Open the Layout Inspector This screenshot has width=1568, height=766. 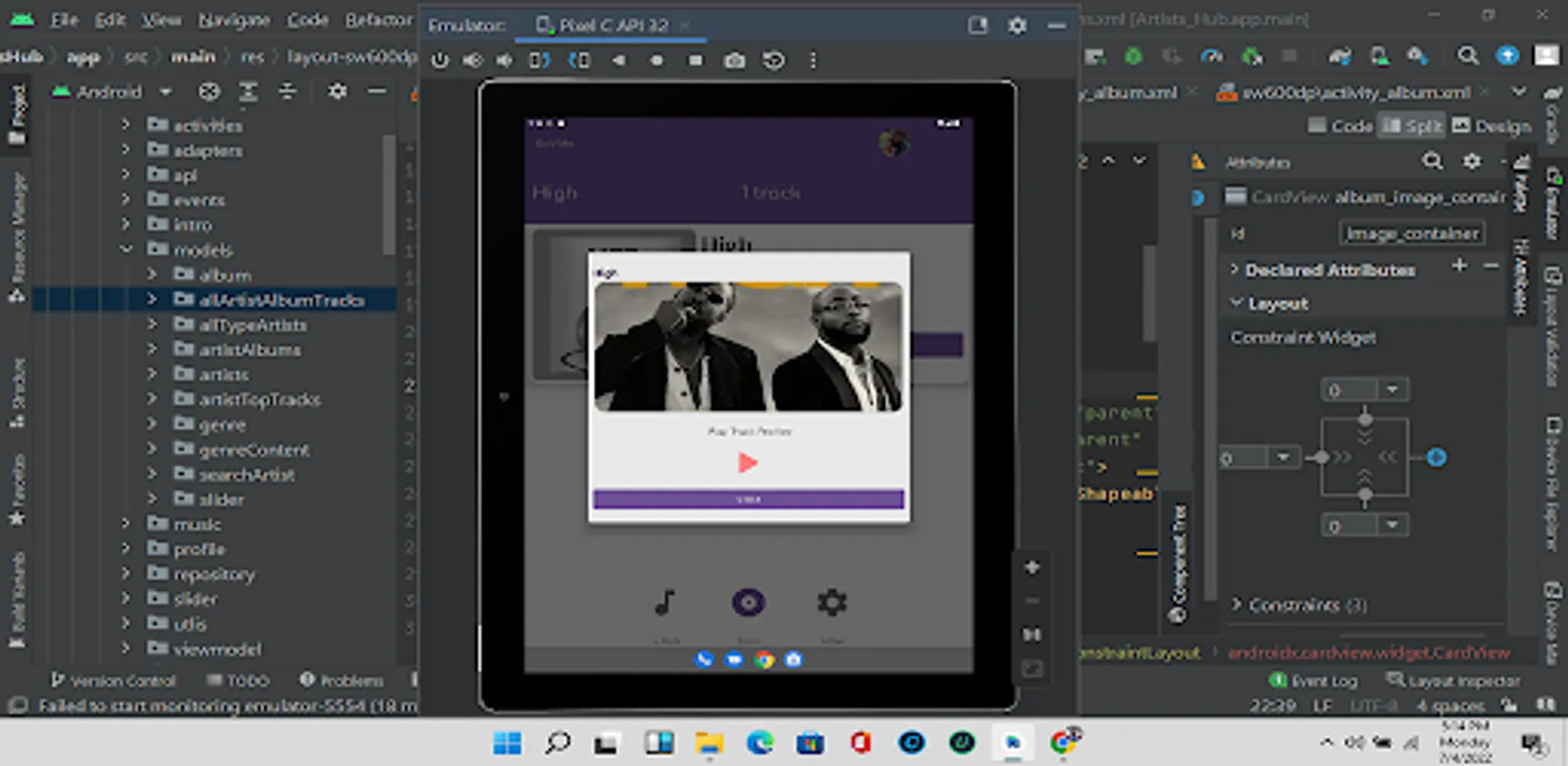[x=1453, y=680]
